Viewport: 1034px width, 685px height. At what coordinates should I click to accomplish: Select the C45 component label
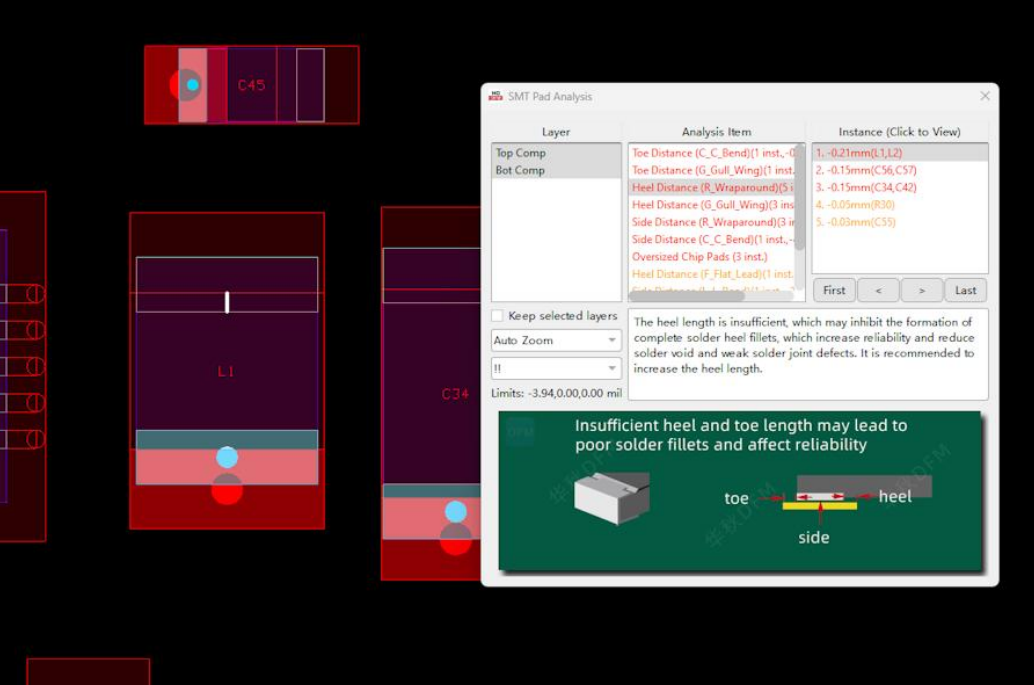click(251, 85)
